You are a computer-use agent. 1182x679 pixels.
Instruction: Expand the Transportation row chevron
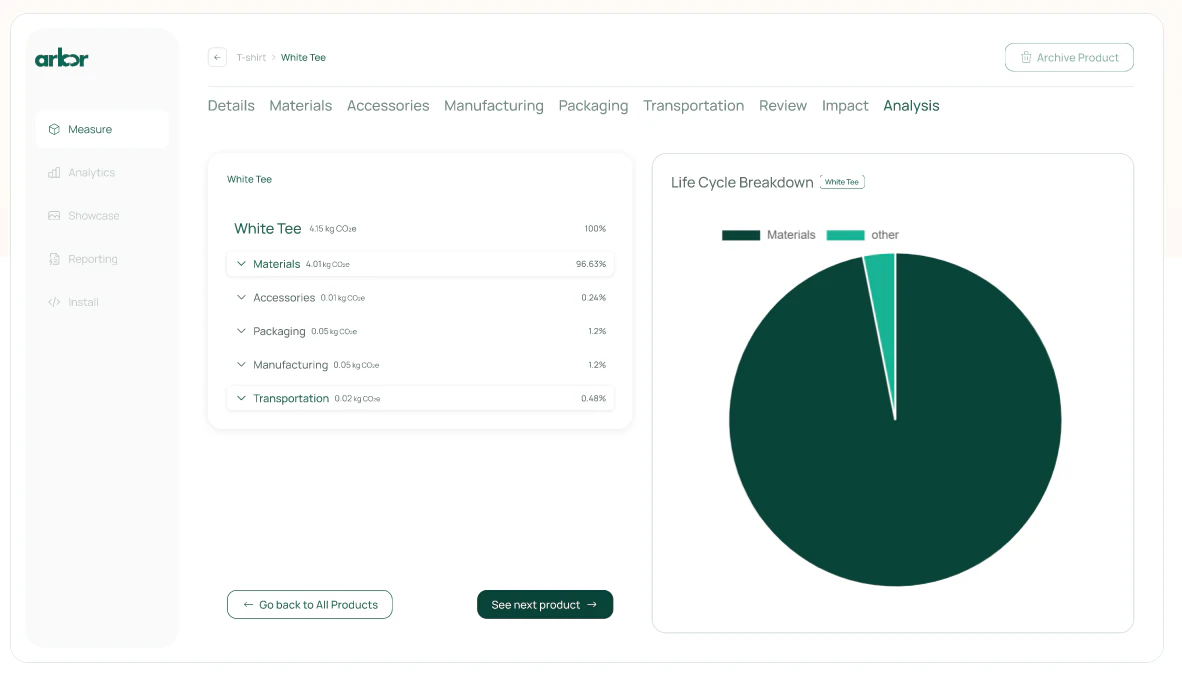pyautogui.click(x=241, y=398)
